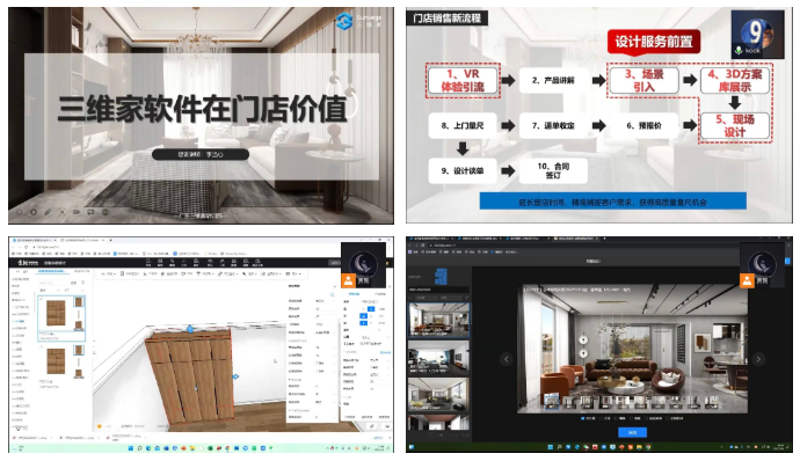Click the refresh icon in the cabinet app browser
Screen dimensions: 800x461
click(x=26, y=247)
